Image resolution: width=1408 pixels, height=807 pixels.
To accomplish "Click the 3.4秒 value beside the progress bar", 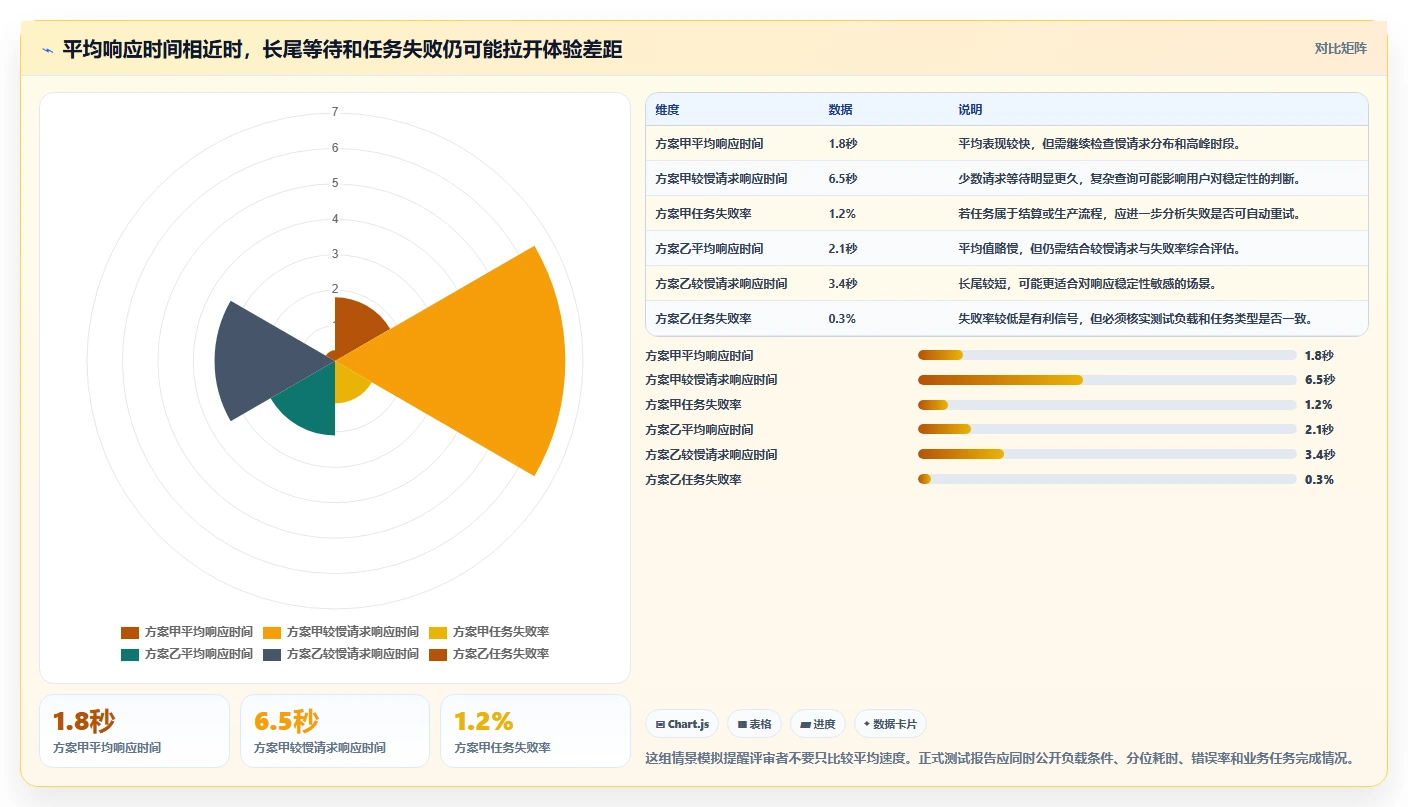I will (1319, 455).
